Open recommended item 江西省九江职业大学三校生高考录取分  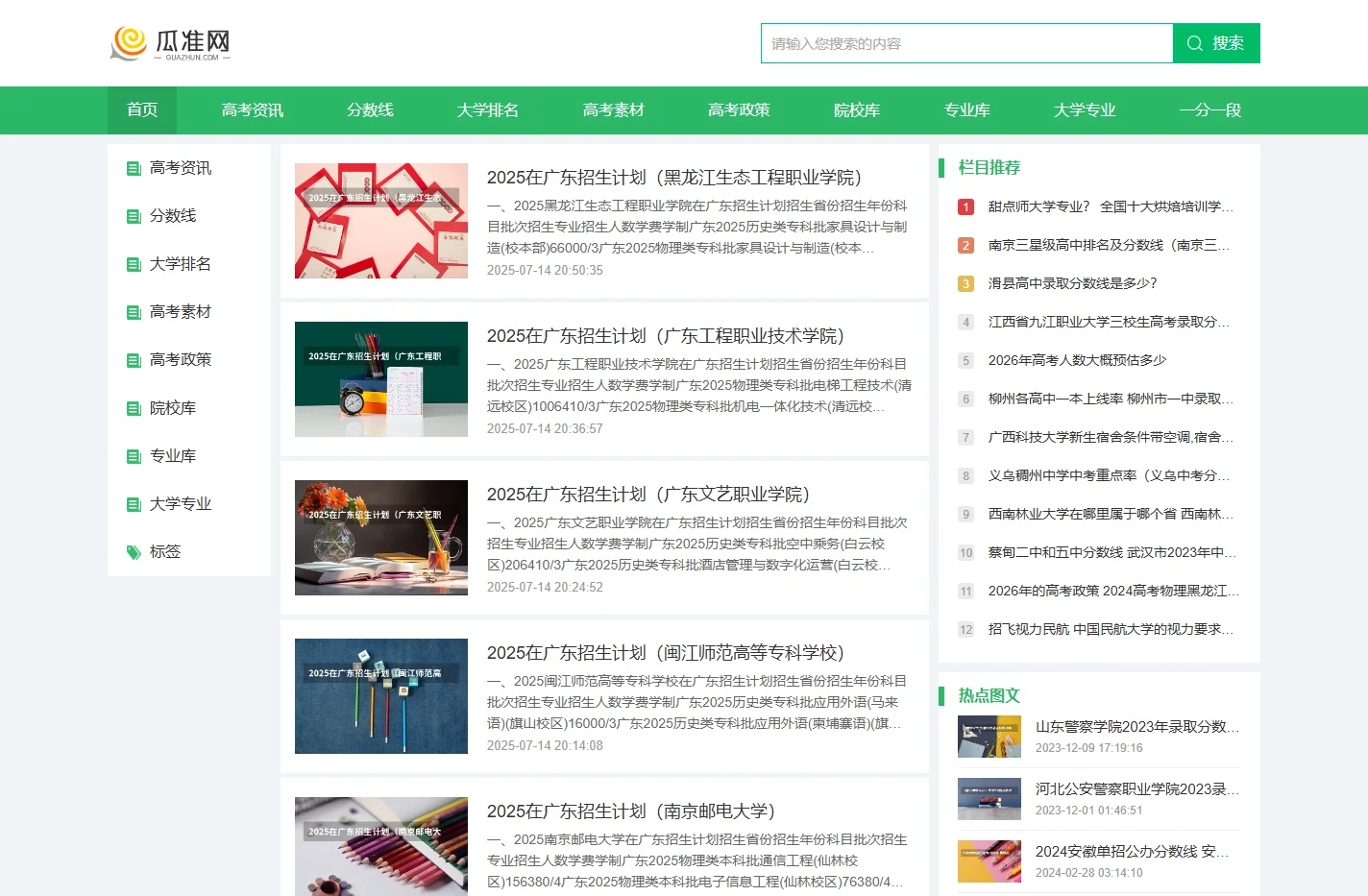tap(1110, 322)
